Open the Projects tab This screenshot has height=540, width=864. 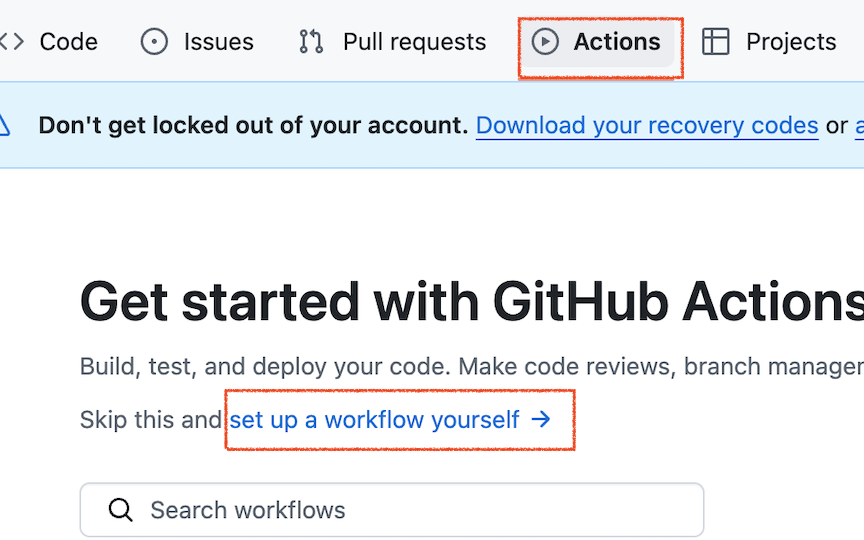point(790,42)
